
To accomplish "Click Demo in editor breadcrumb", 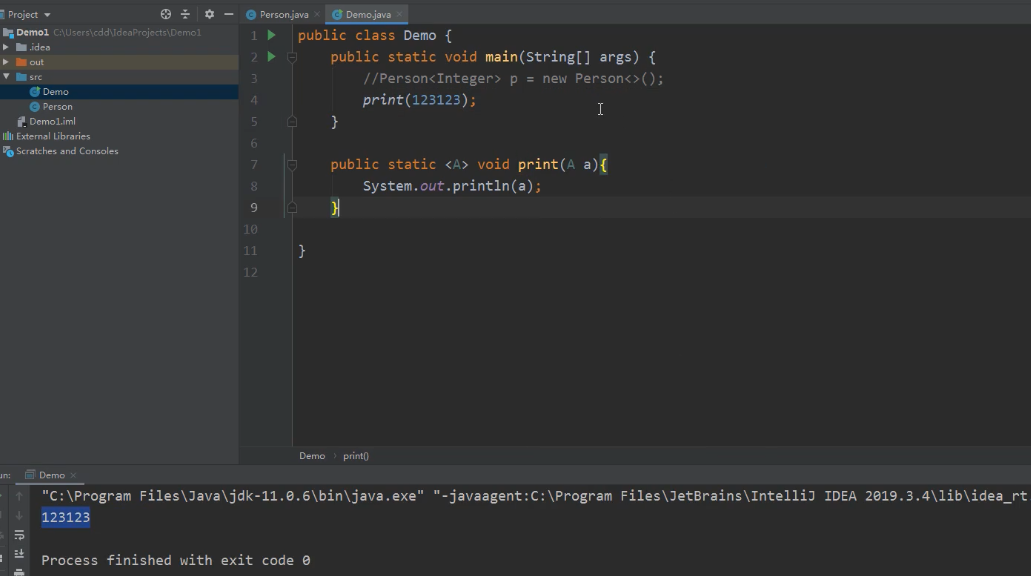I will [312, 456].
